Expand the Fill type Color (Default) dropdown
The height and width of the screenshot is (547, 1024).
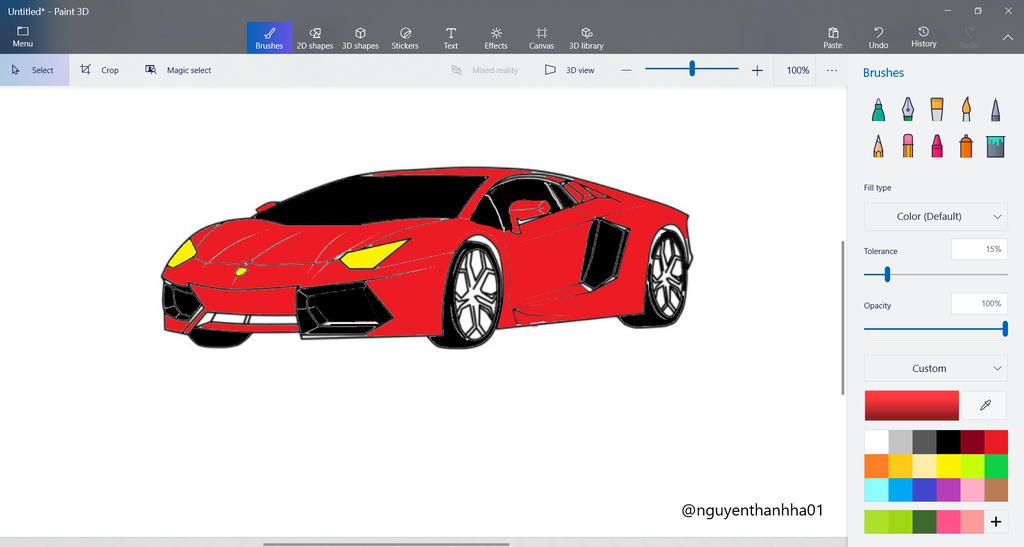[x=935, y=216]
